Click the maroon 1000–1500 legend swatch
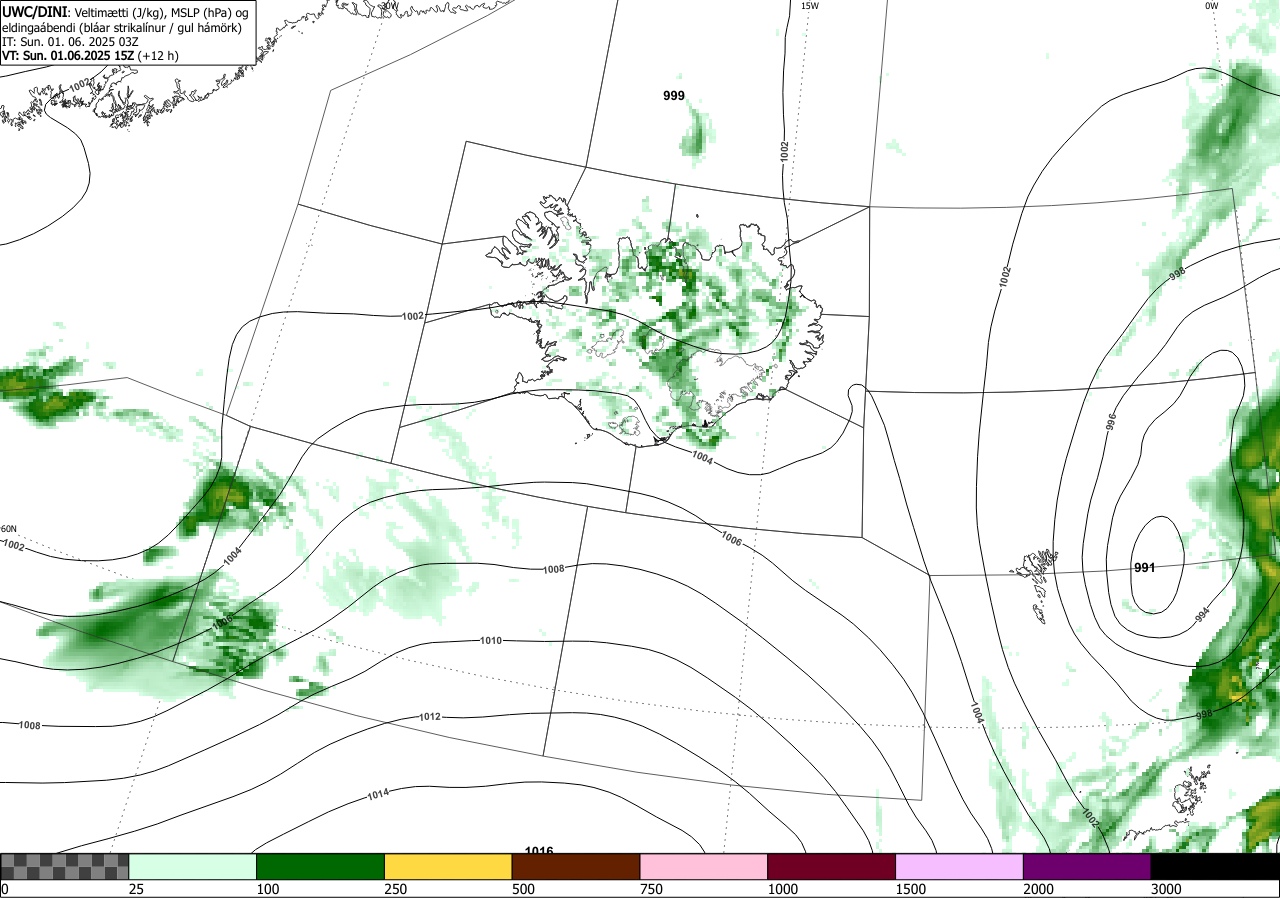Screen dimensions: 1280x898 832,866
